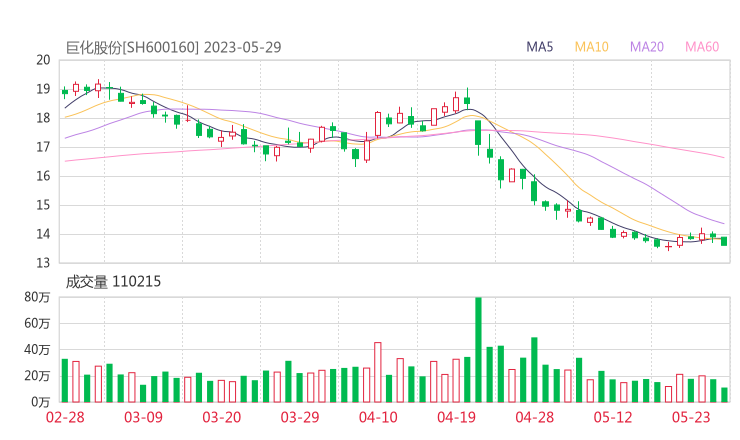Click the price axis value 13
The width and height of the screenshot is (740, 440).
coord(43,263)
